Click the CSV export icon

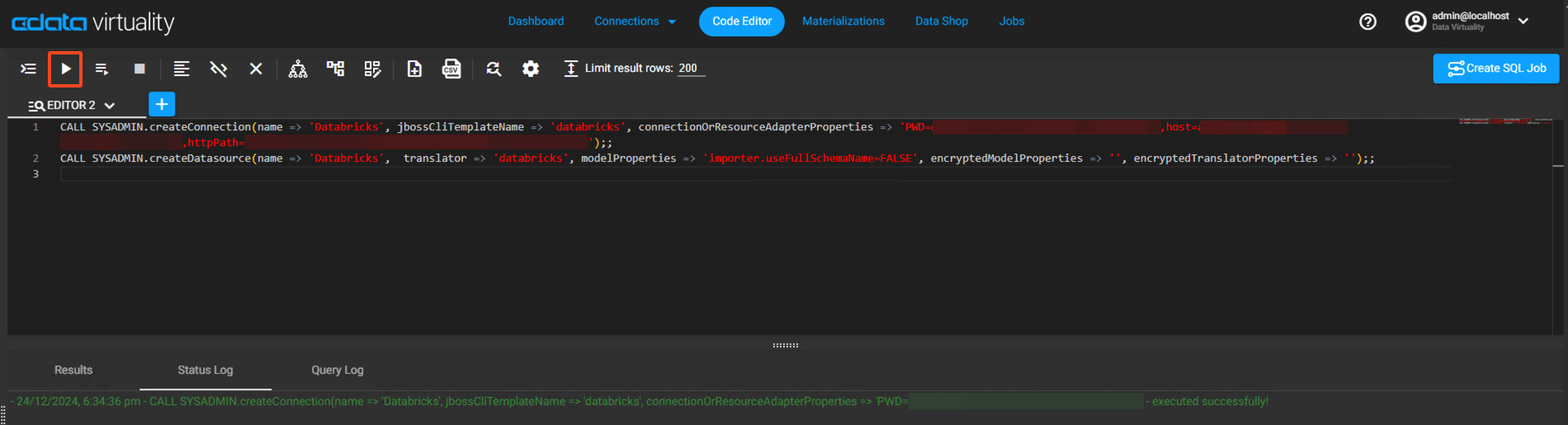[451, 68]
